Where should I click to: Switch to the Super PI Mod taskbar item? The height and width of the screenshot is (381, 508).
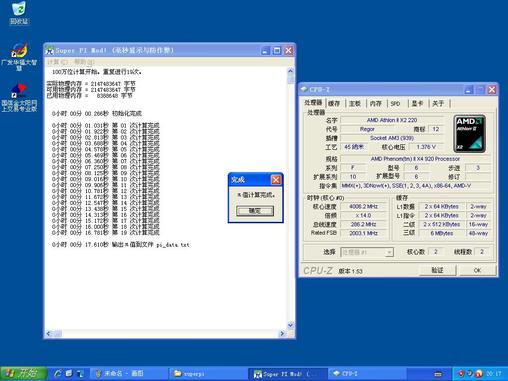click(287, 374)
